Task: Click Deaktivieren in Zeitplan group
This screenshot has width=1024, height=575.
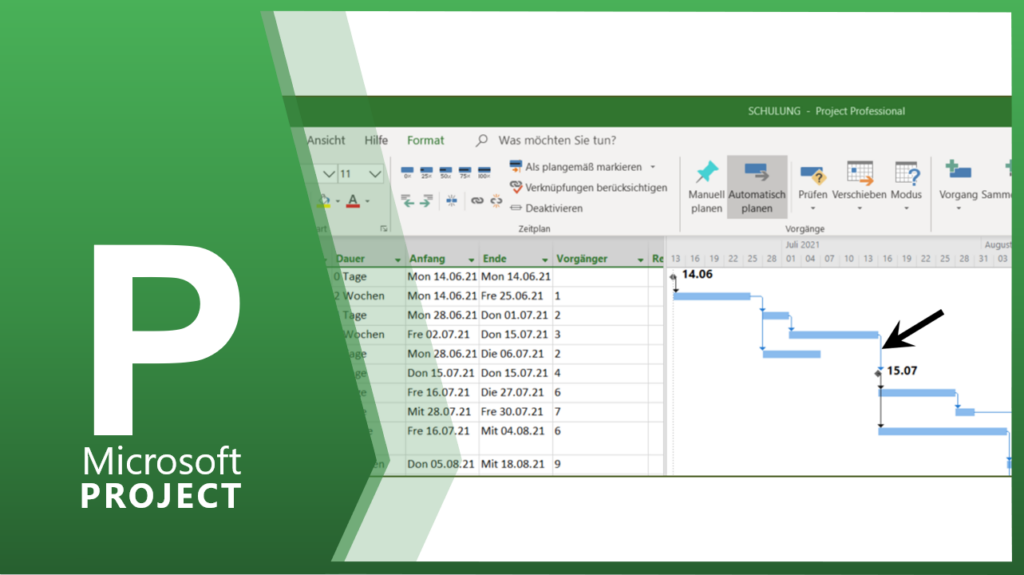Action: (x=546, y=208)
